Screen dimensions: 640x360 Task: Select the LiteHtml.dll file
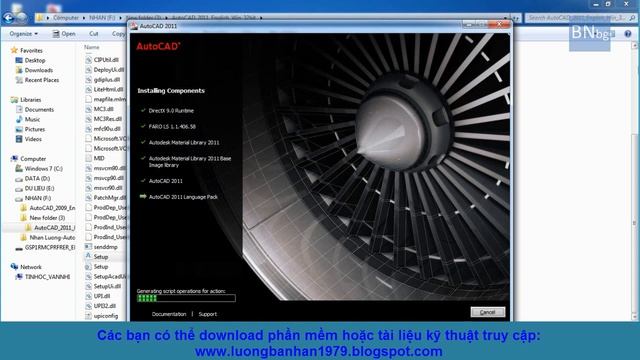[108, 89]
